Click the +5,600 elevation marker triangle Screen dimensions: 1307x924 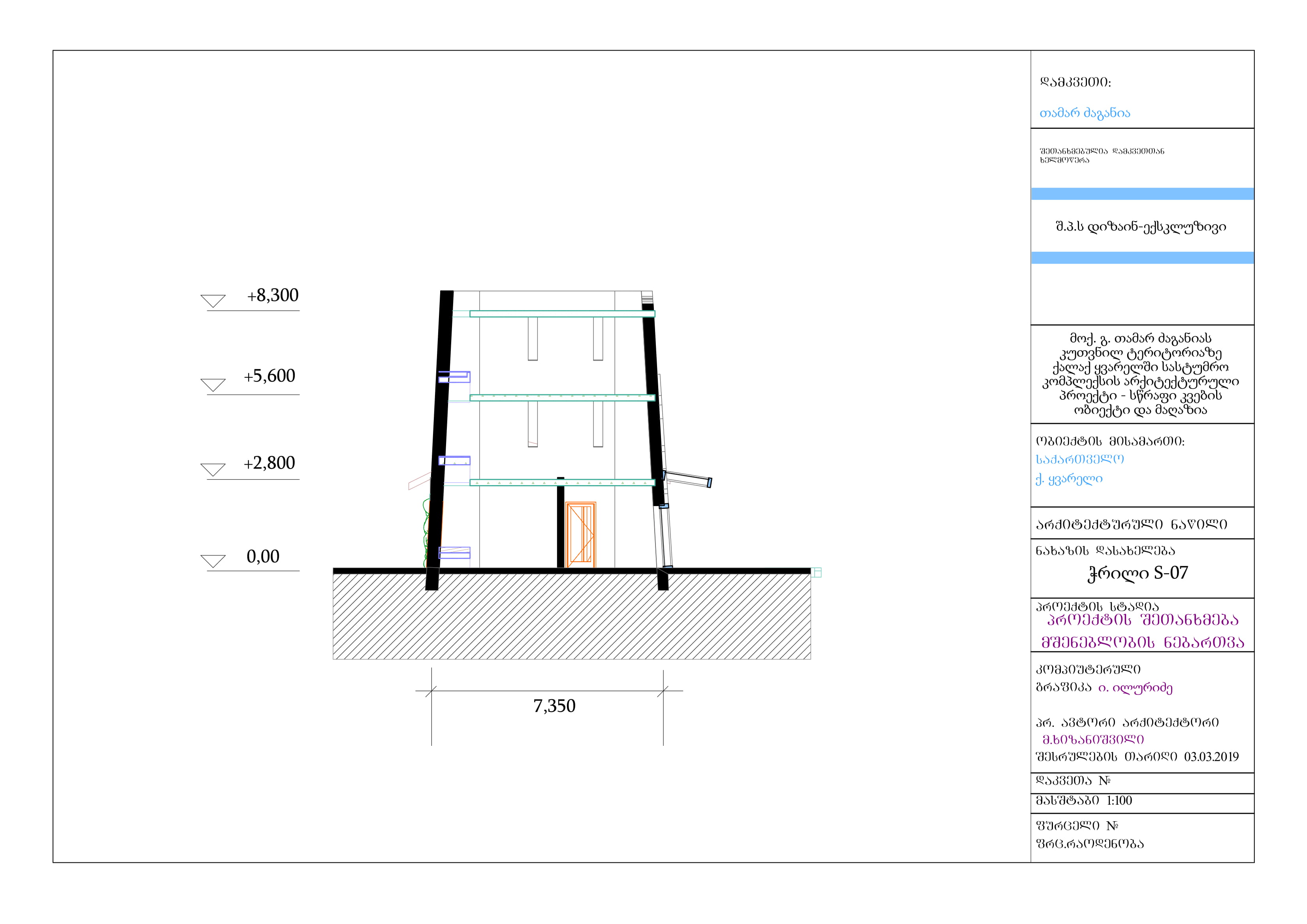click(x=213, y=385)
